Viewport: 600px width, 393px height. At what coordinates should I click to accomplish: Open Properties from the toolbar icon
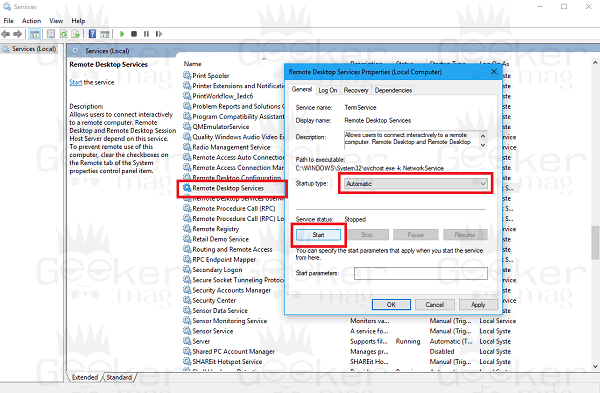pyautogui.click(x=51, y=34)
